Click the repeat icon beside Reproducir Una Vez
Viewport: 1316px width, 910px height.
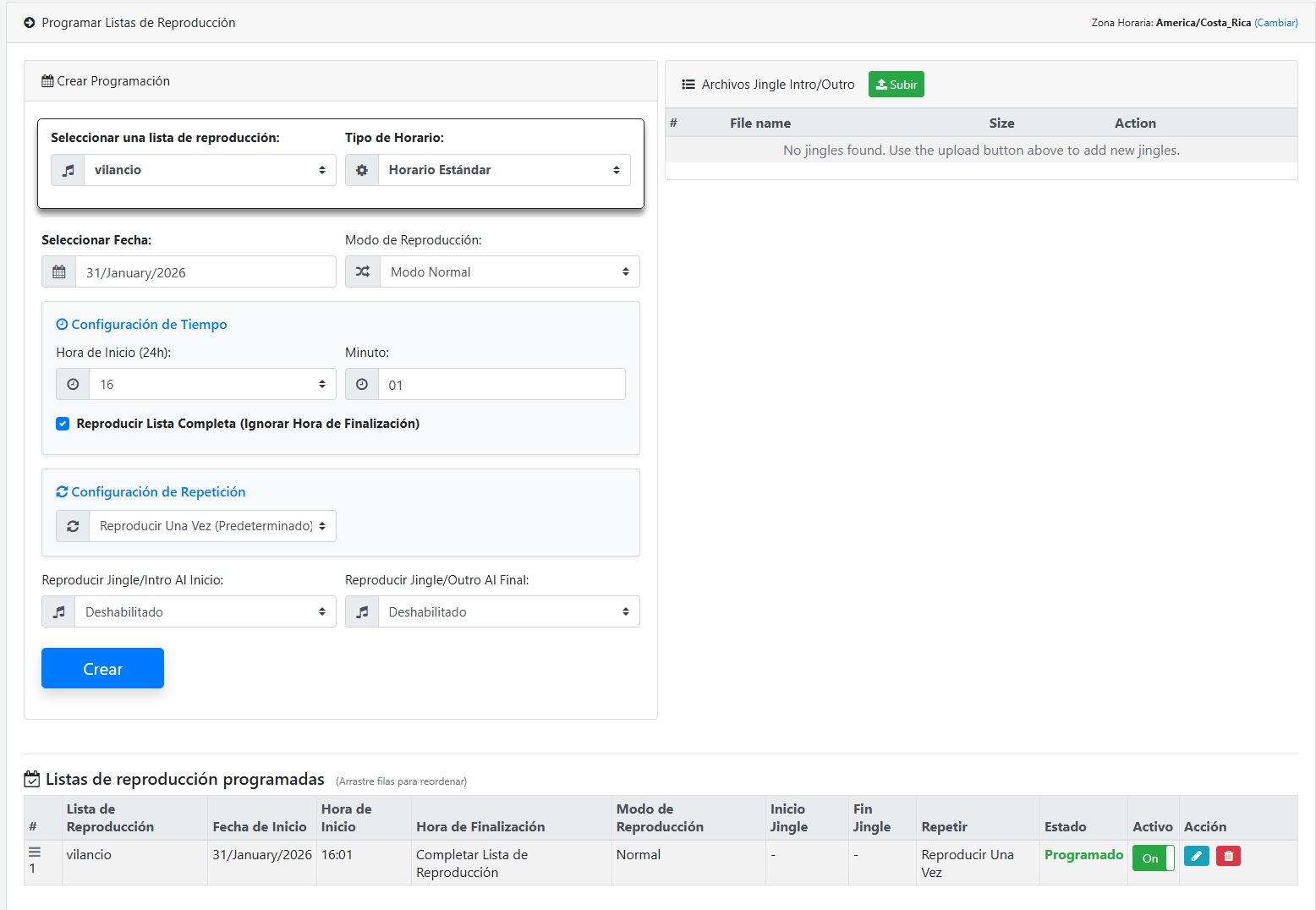[74, 526]
